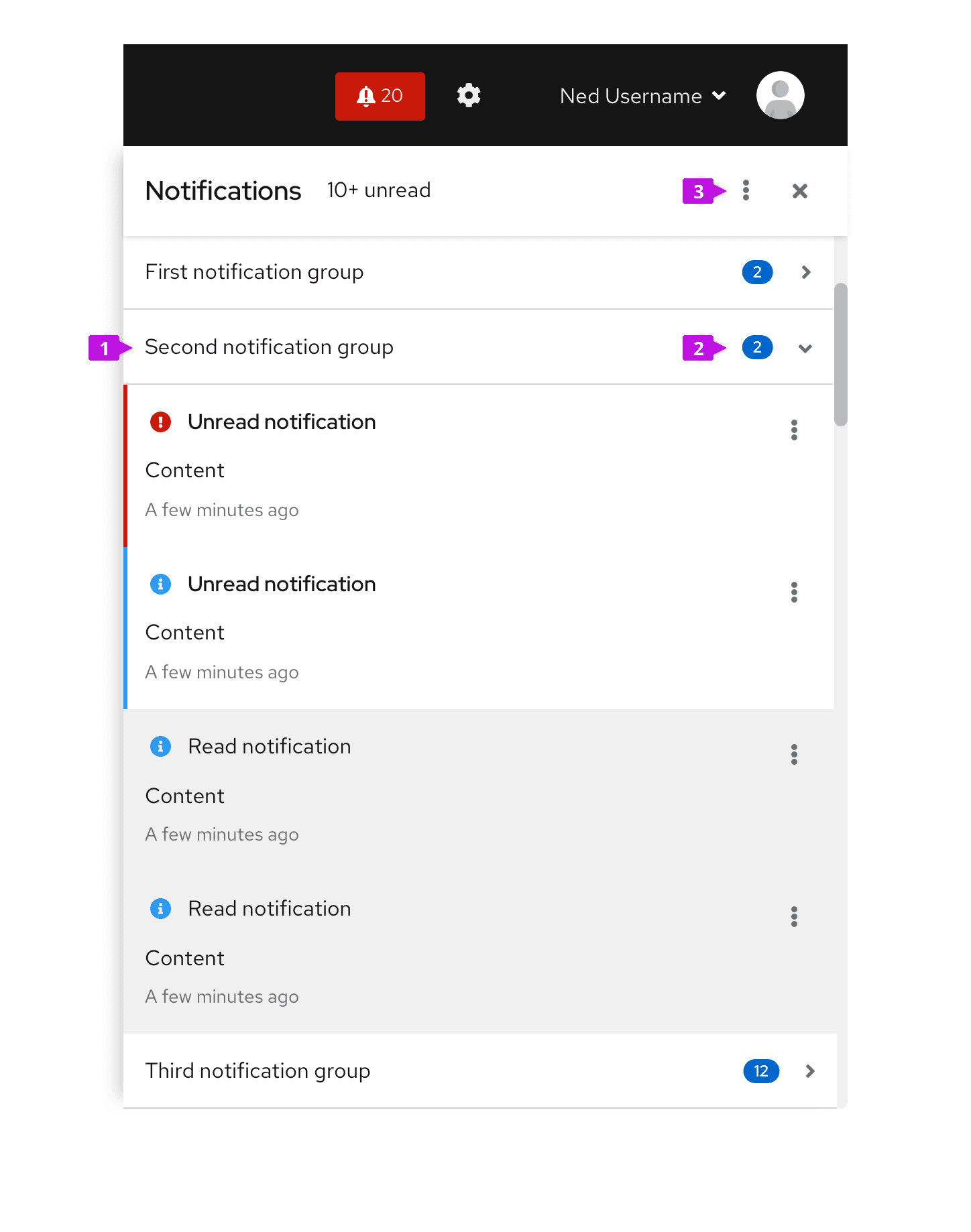
Task: Open kebab menu of second unread notification
Action: [794, 593]
